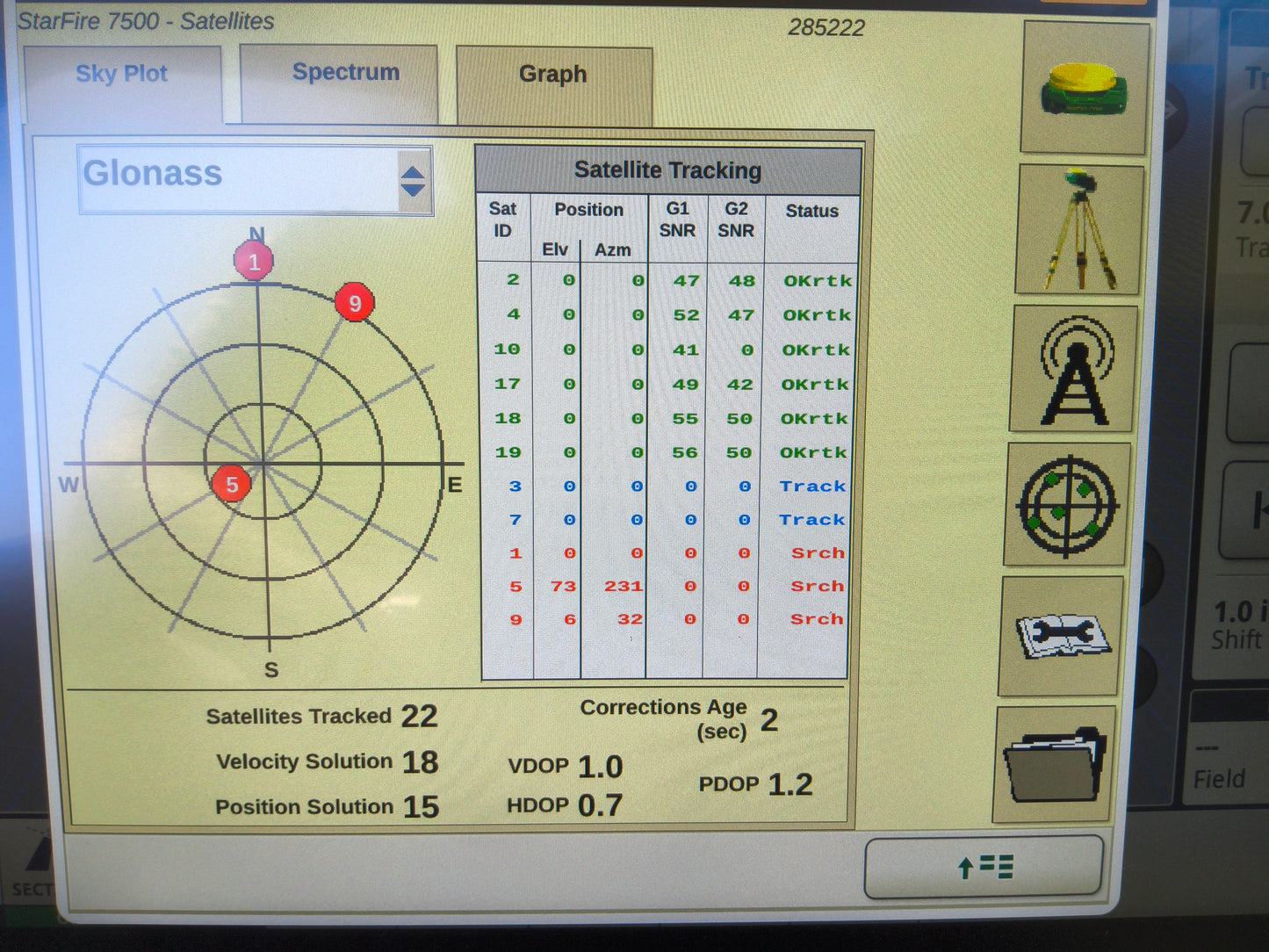Select the satellite 18 row ID
1269x952 pixels.
pyautogui.click(x=508, y=418)
